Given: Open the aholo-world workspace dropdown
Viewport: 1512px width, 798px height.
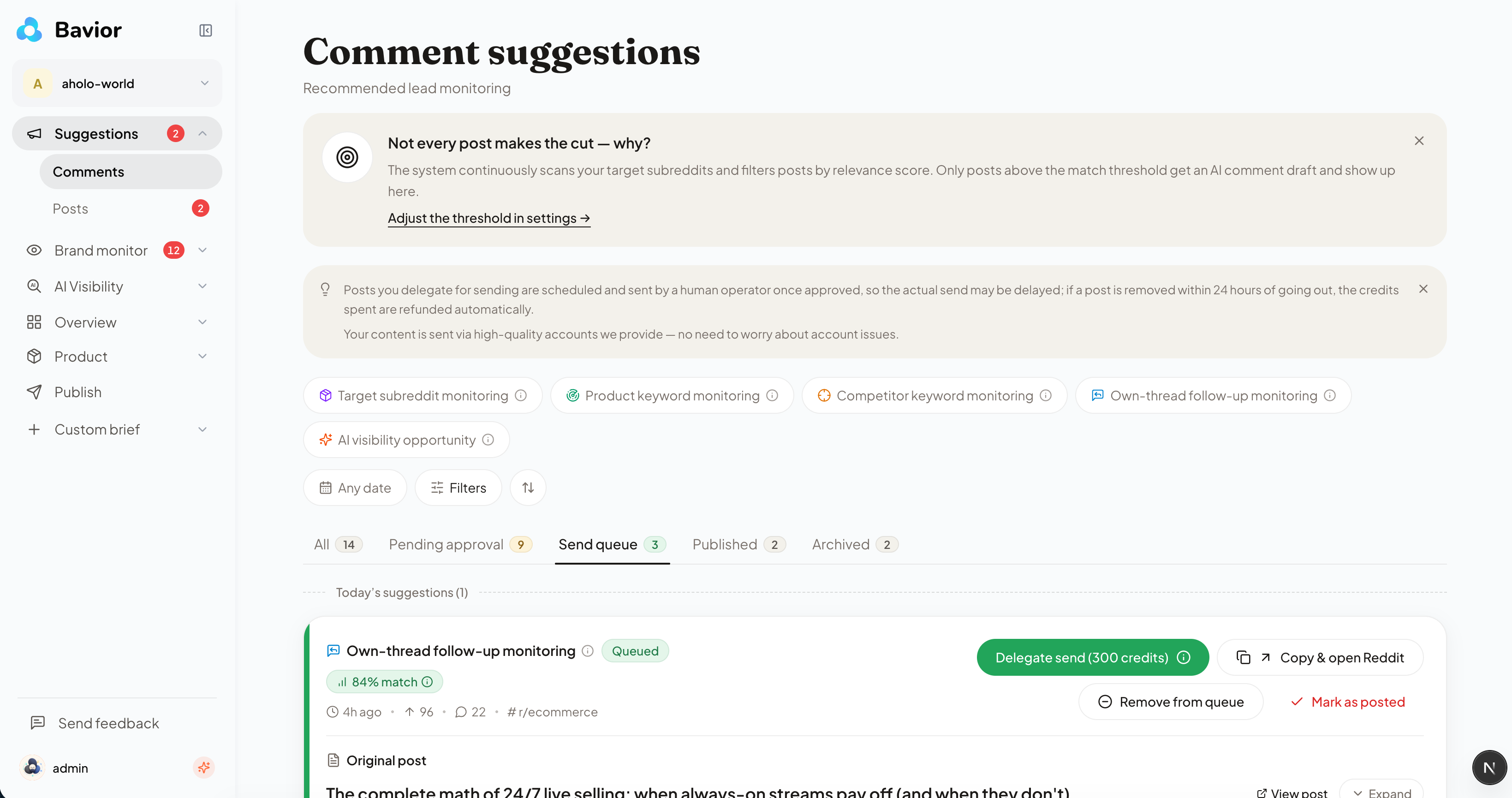Looking at the screenshot, I should tap(117, 83).
